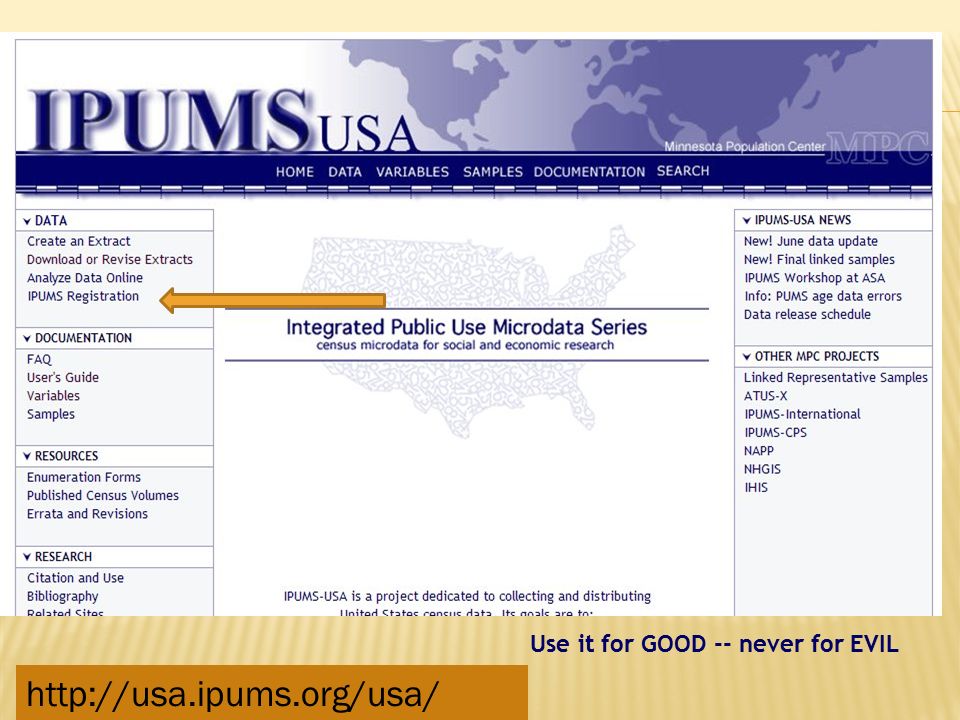Click Download or Revise Extracts

coord(110,260)
